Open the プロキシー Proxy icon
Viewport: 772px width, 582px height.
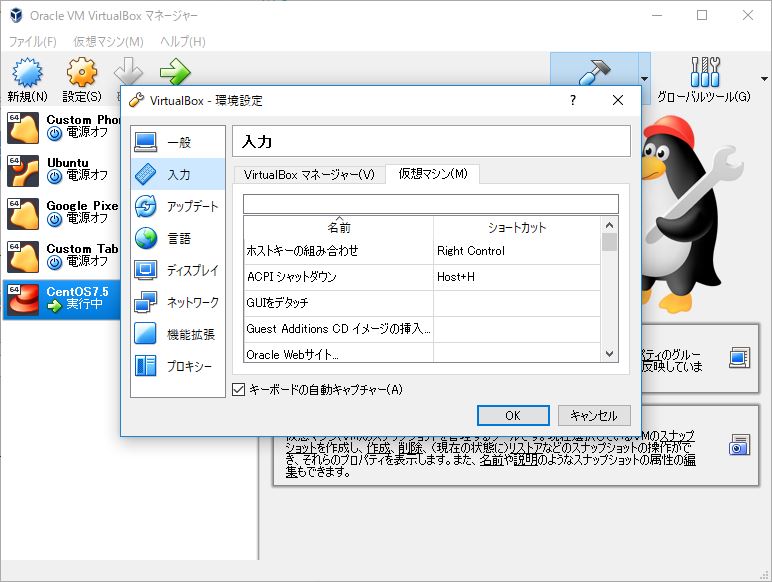146,366
